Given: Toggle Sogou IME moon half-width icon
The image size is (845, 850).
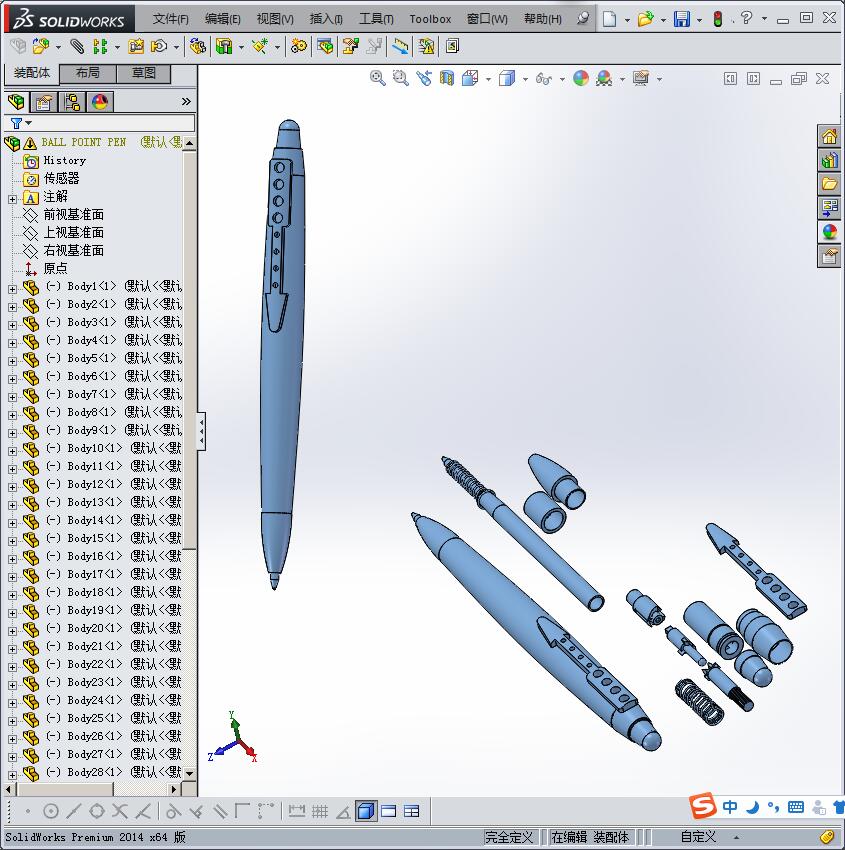Looking at the screenshot, I should [752, 807].
